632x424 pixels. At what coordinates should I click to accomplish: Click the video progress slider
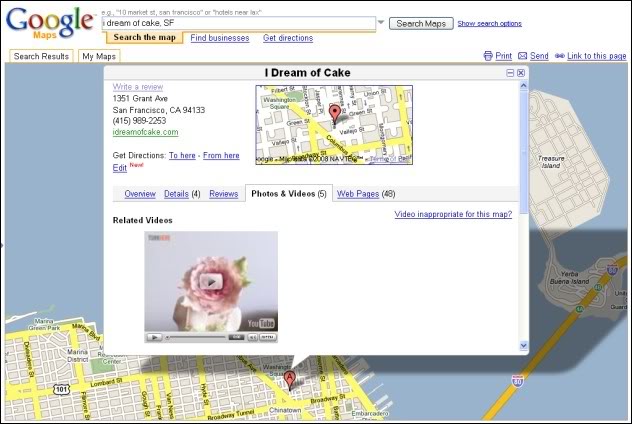click(x=195, y=337)
